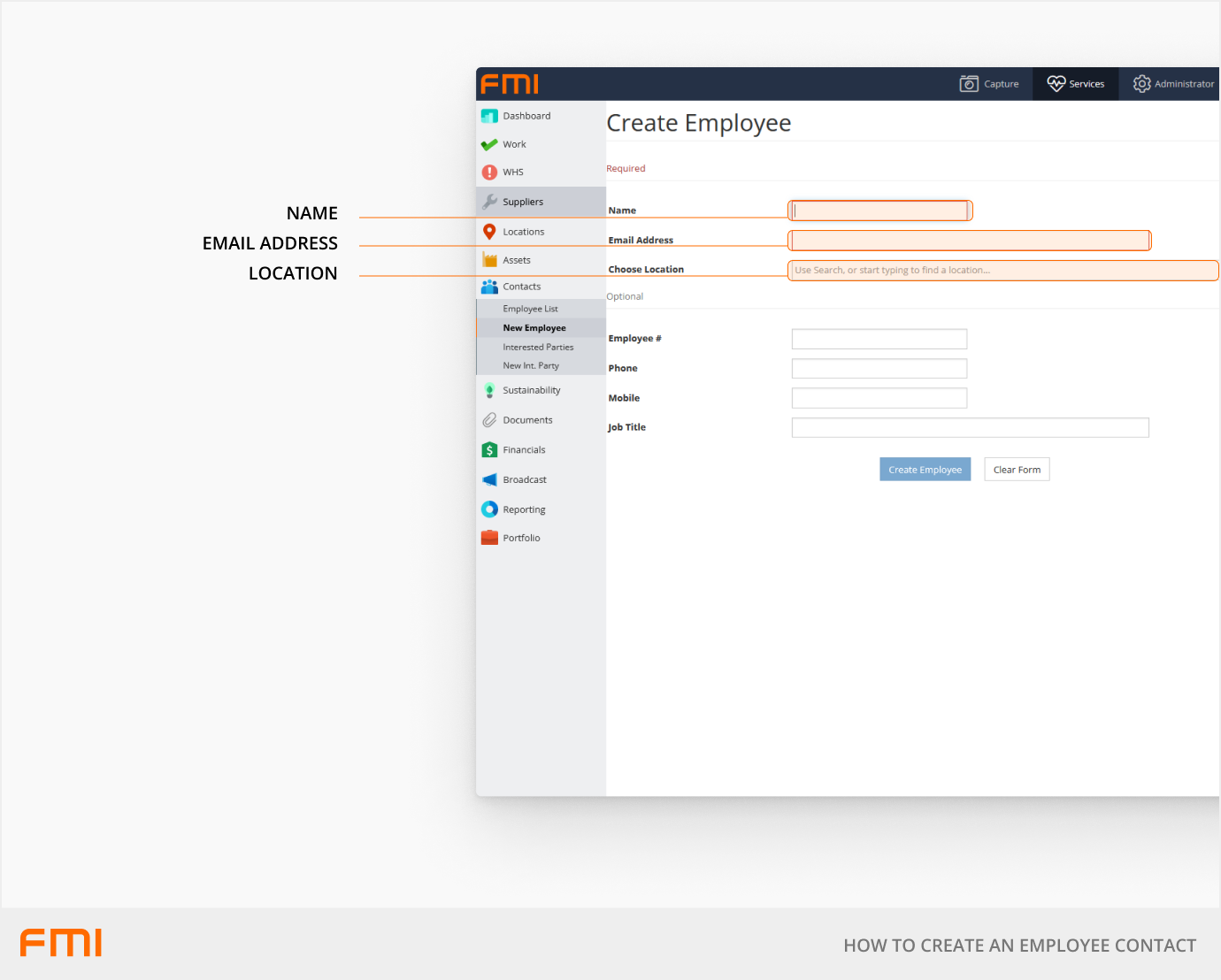Image resolution: width=1221 pixels, height=980 pixels.
Task: Open Financials via dollar sign icon
Action: pyautogui.click(x=489, y=450)
